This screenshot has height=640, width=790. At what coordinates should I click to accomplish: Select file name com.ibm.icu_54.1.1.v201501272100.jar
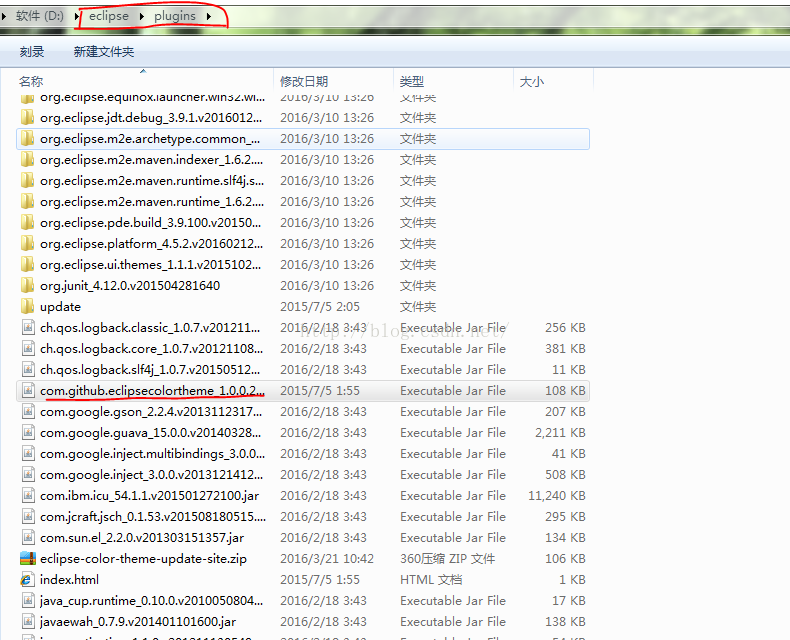click(x=150, y=495)
